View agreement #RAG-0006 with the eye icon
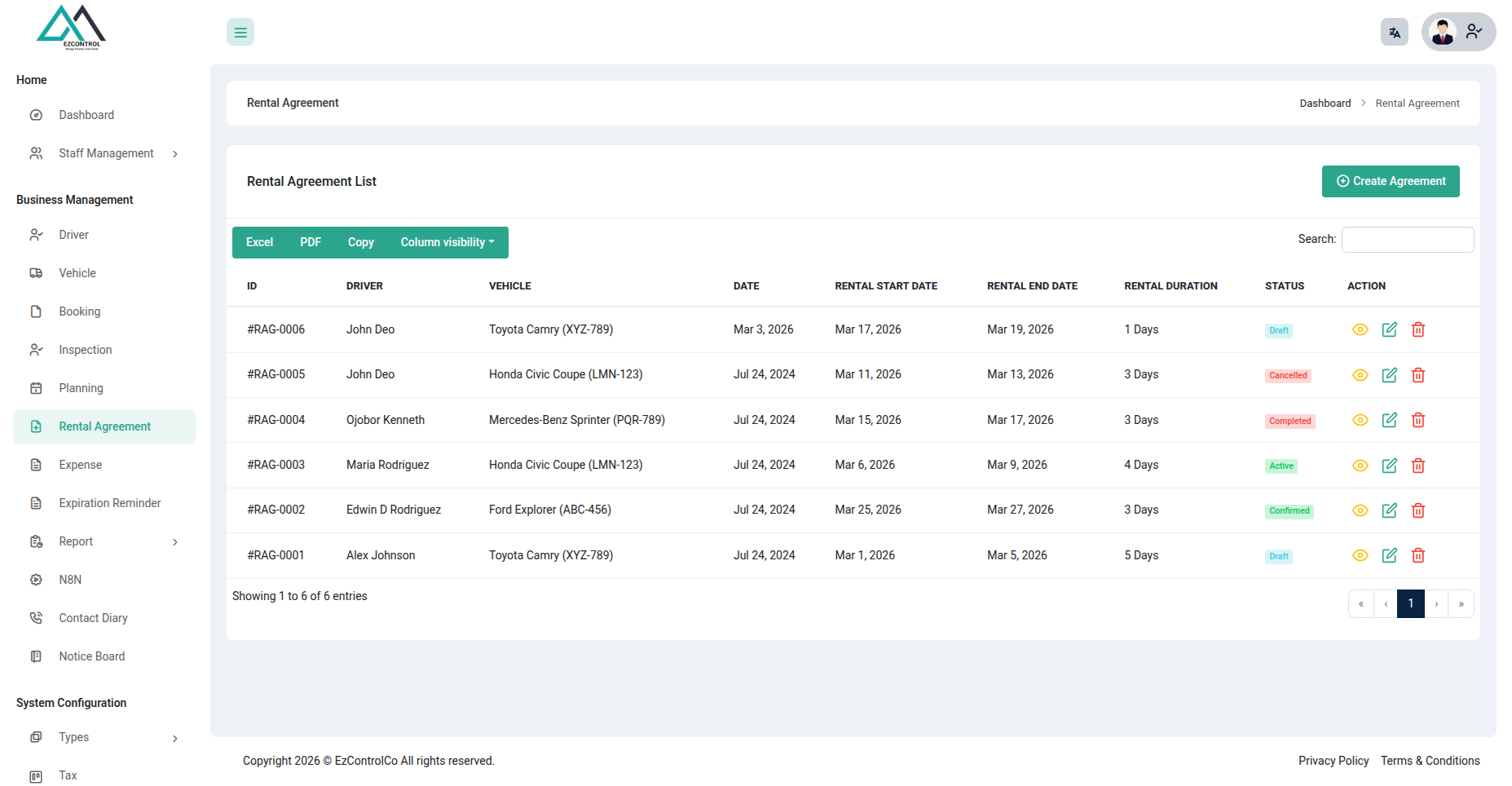 [x=1360, y=329]
